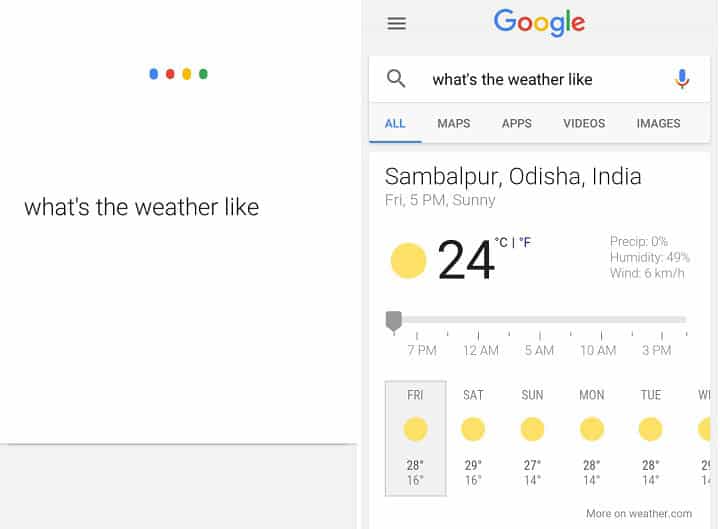This screenshot has width=720, height=529.
Task: Select the MON forecast sun icon
Action: click(591, 429)
